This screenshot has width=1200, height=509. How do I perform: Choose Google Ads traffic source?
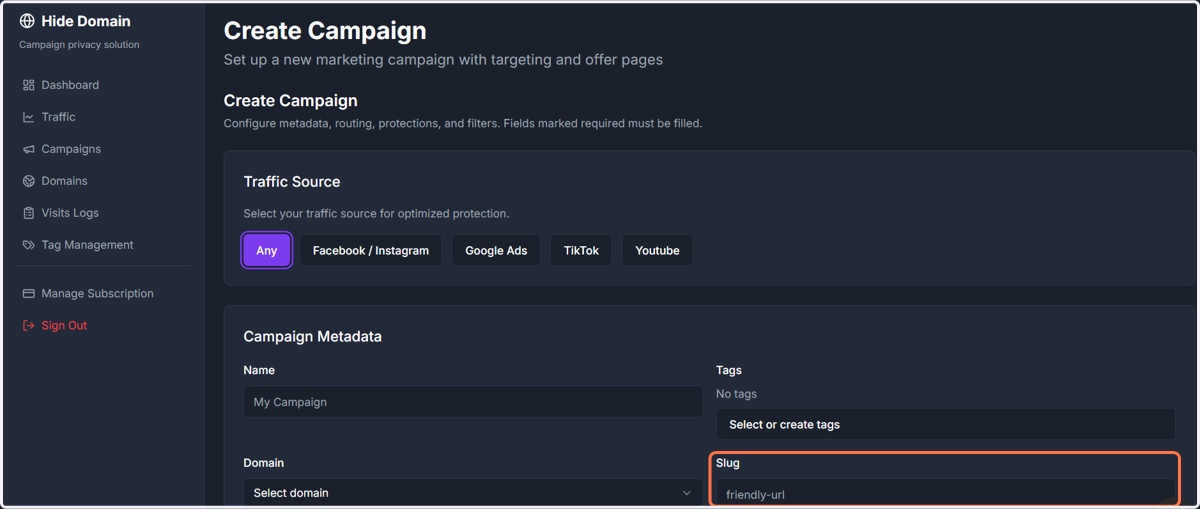[496, 250]
